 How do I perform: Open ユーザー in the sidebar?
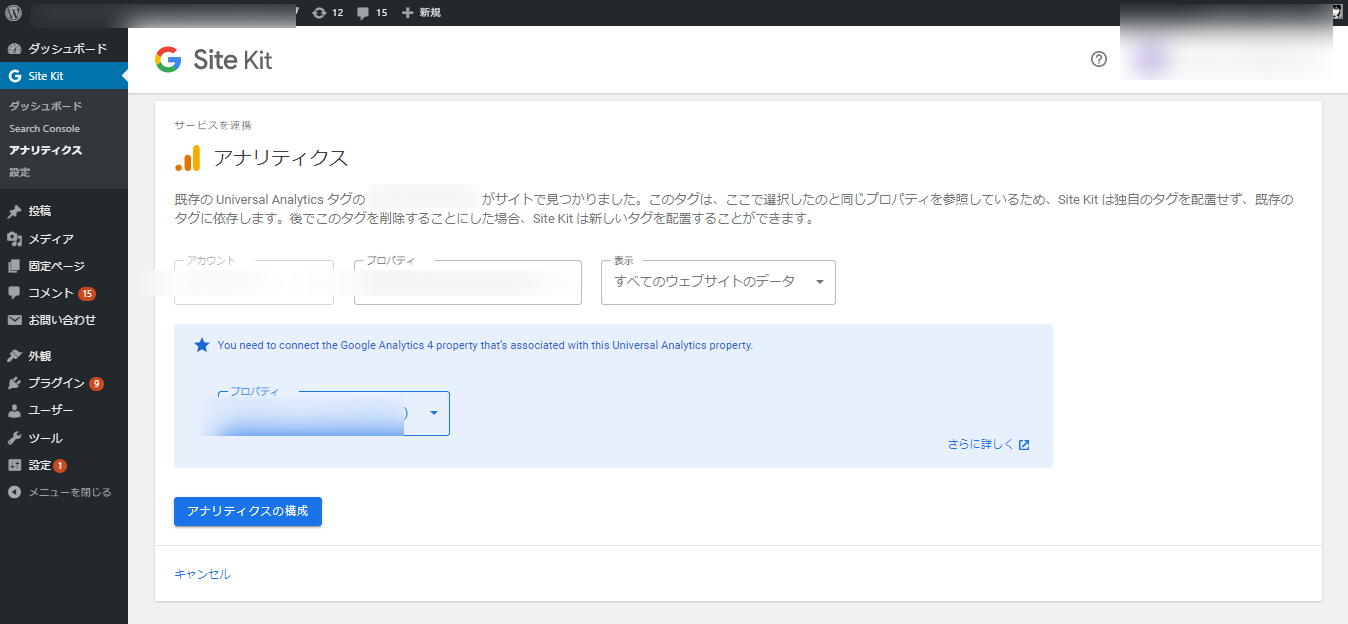64,410
